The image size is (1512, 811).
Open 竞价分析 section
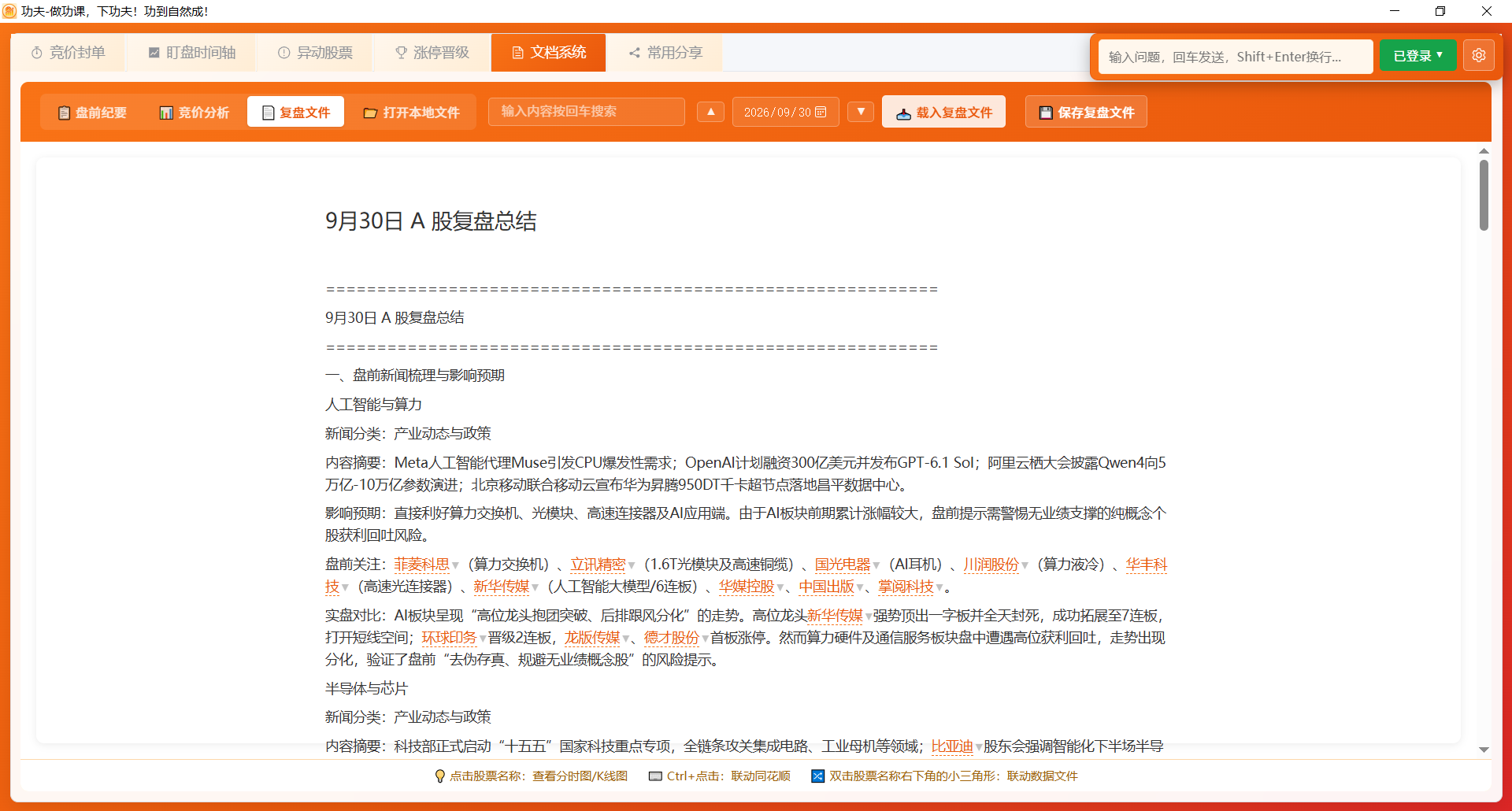point(194,113)
